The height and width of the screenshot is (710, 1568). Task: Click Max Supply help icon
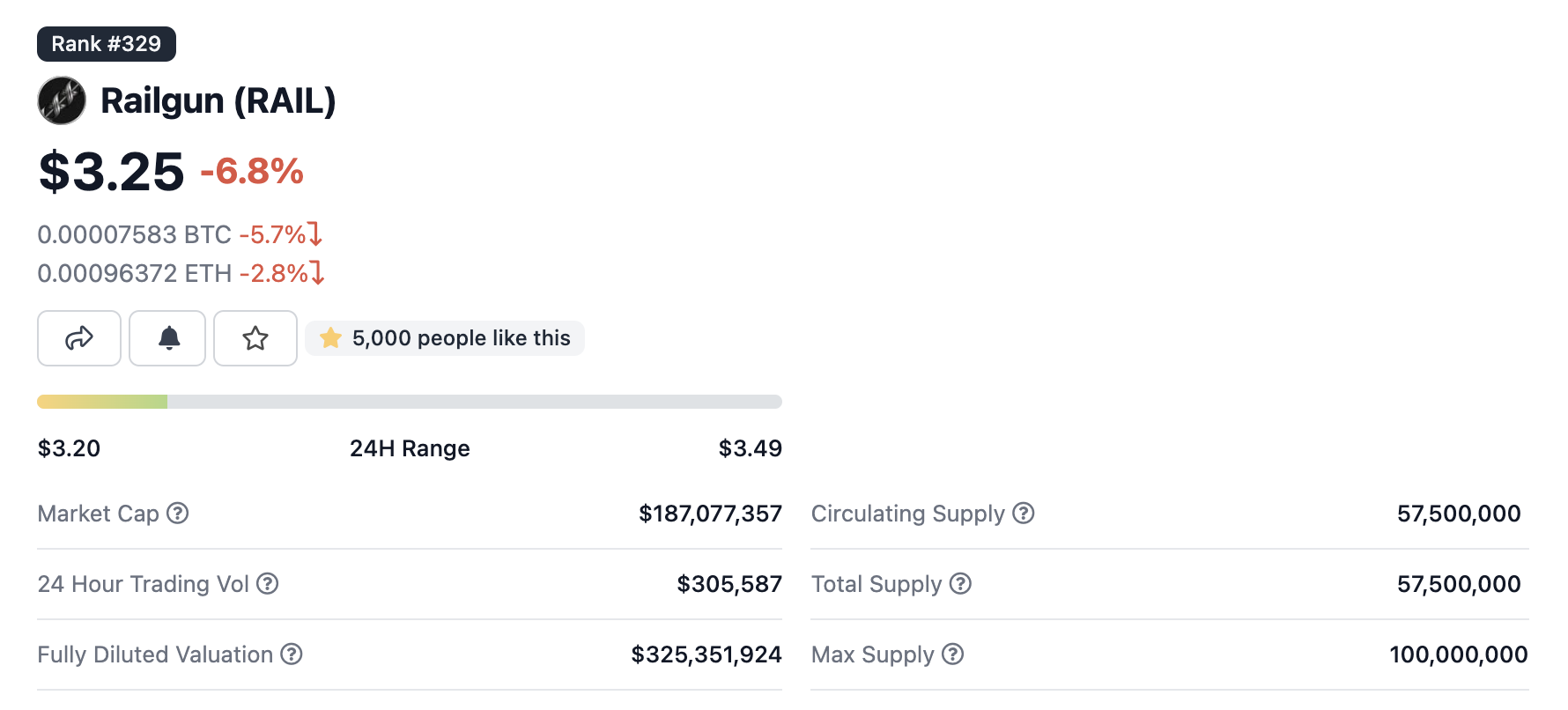[953, 654]
